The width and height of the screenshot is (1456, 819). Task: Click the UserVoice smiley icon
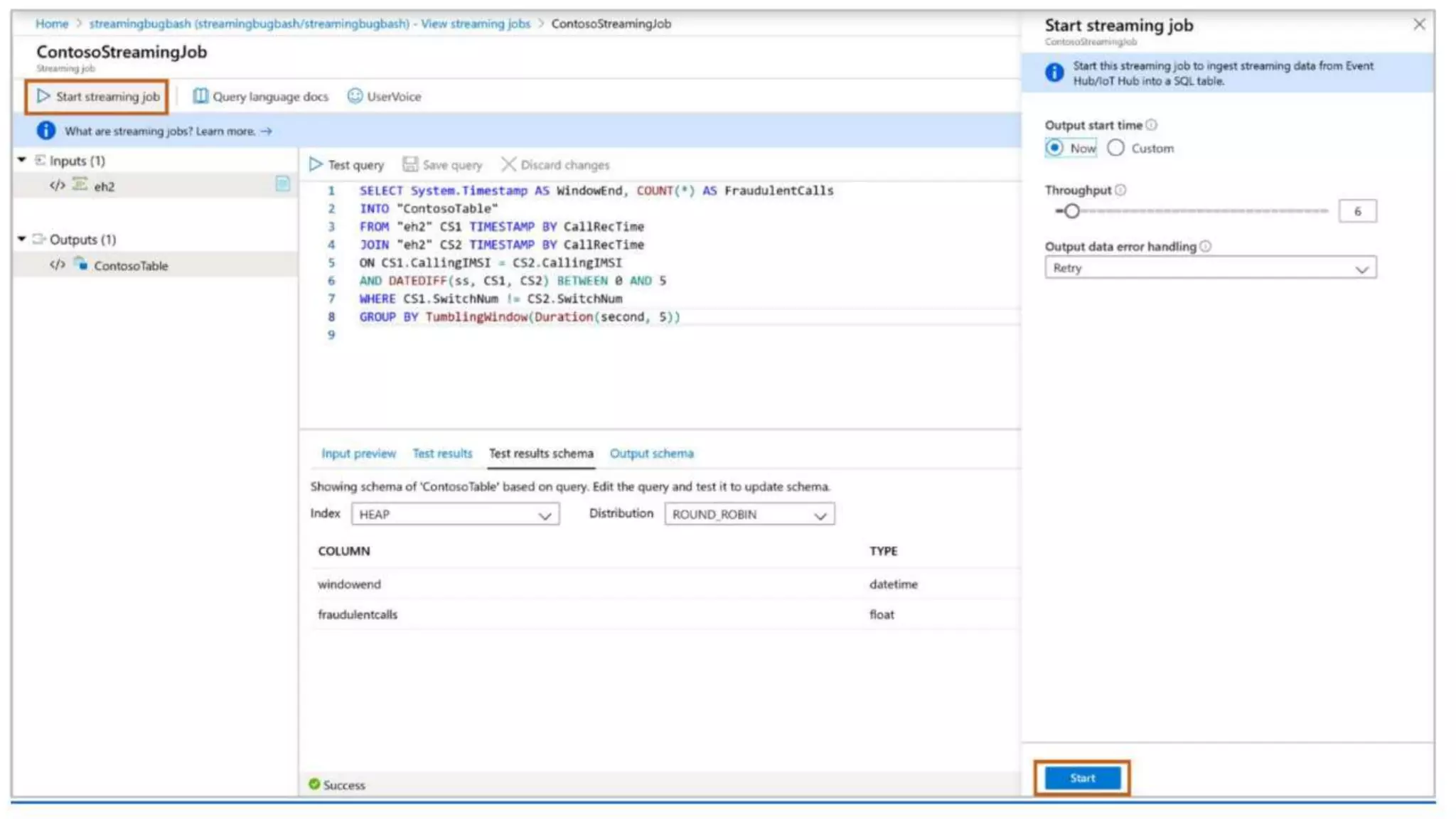pyautogui.click(x=355, y=96)
